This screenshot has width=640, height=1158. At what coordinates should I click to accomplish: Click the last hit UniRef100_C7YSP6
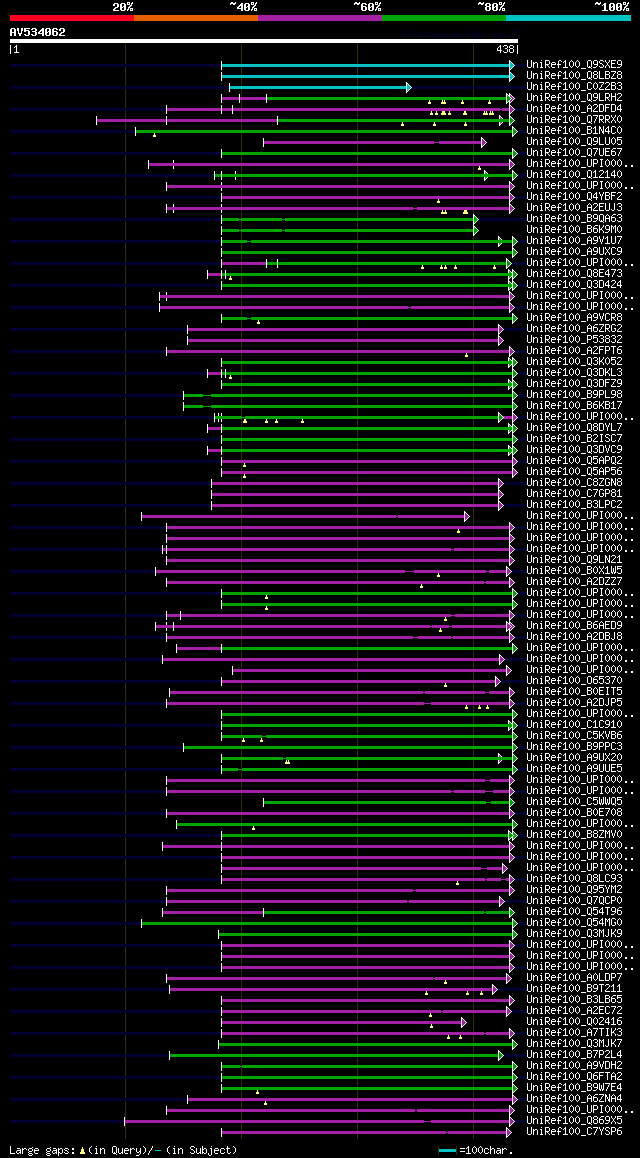click(574, 1132)
